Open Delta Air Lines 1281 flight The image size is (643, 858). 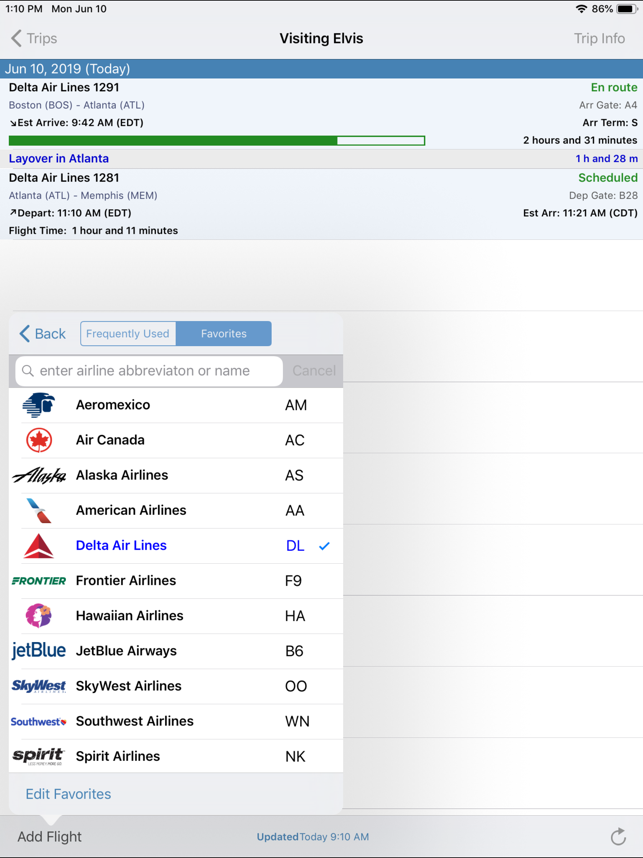pos(321,204)
